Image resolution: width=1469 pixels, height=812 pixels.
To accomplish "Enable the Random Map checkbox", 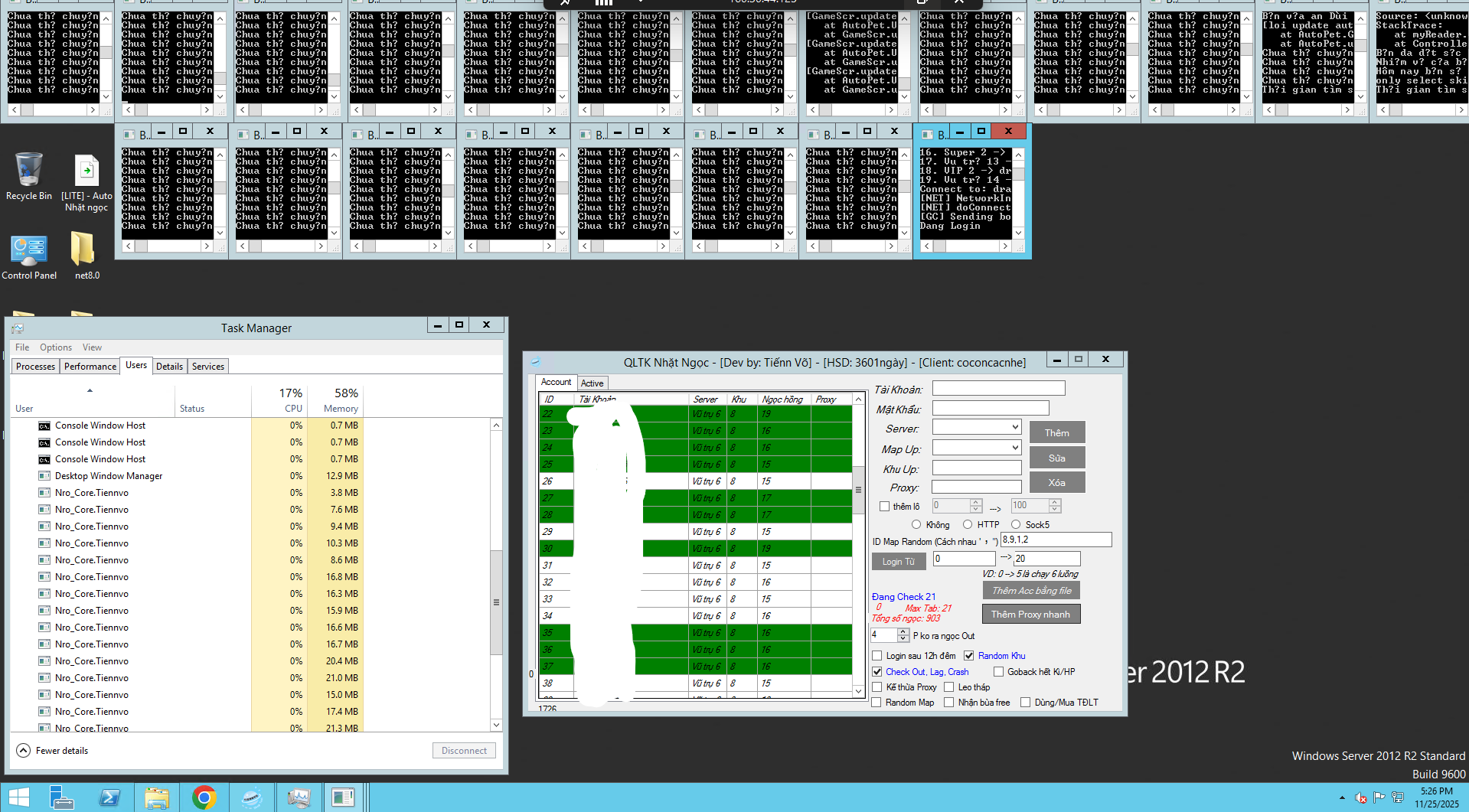I will (x=877, y=703).
